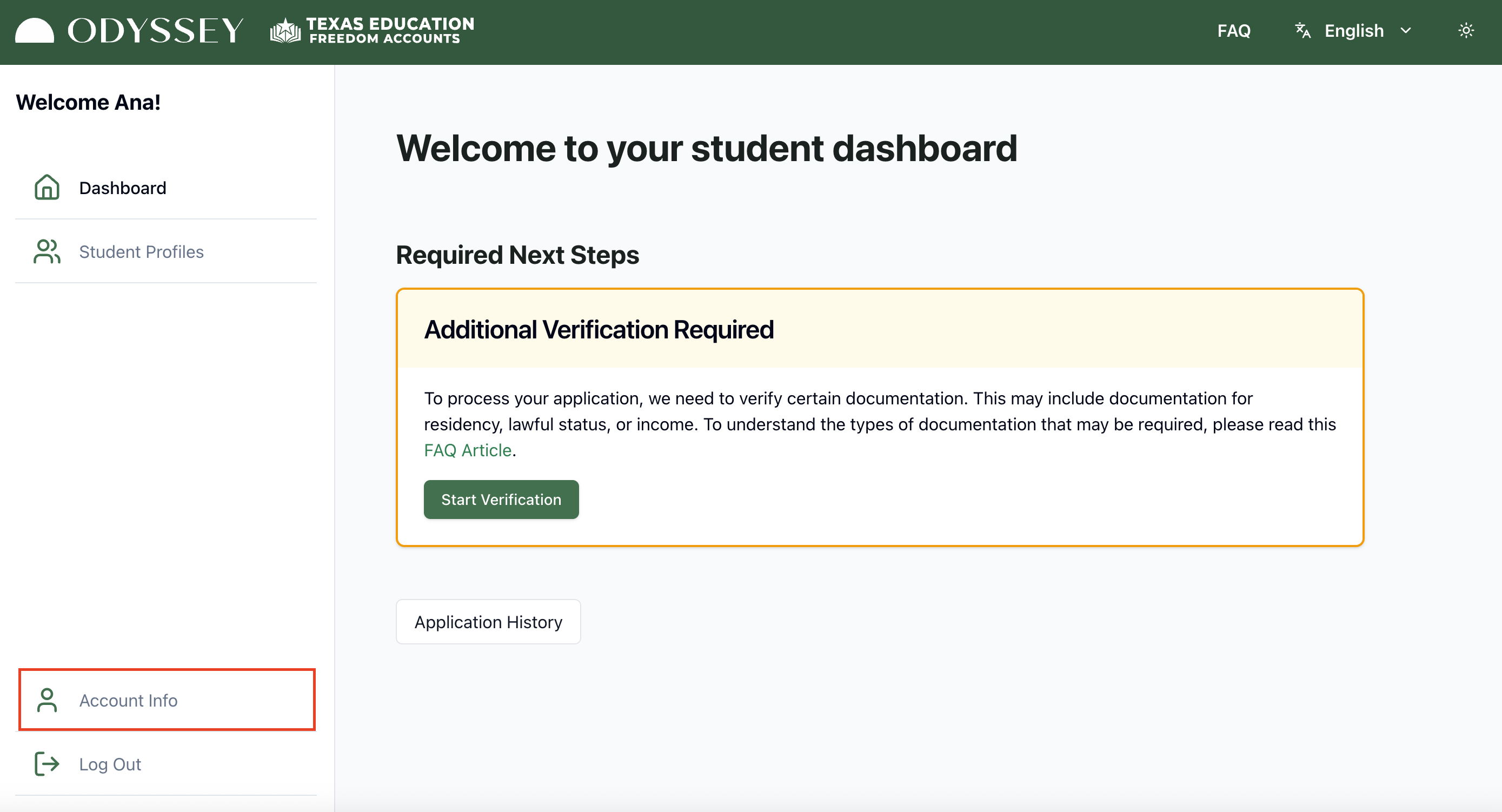This screenshot has height=812, width=1502.
Task: Toggle light/dark theme sun icon
Action: click(x=1466, y=30)
